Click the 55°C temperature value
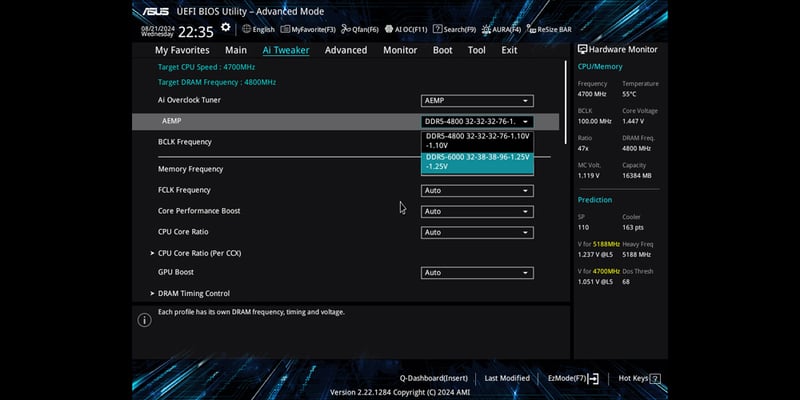 629,94
